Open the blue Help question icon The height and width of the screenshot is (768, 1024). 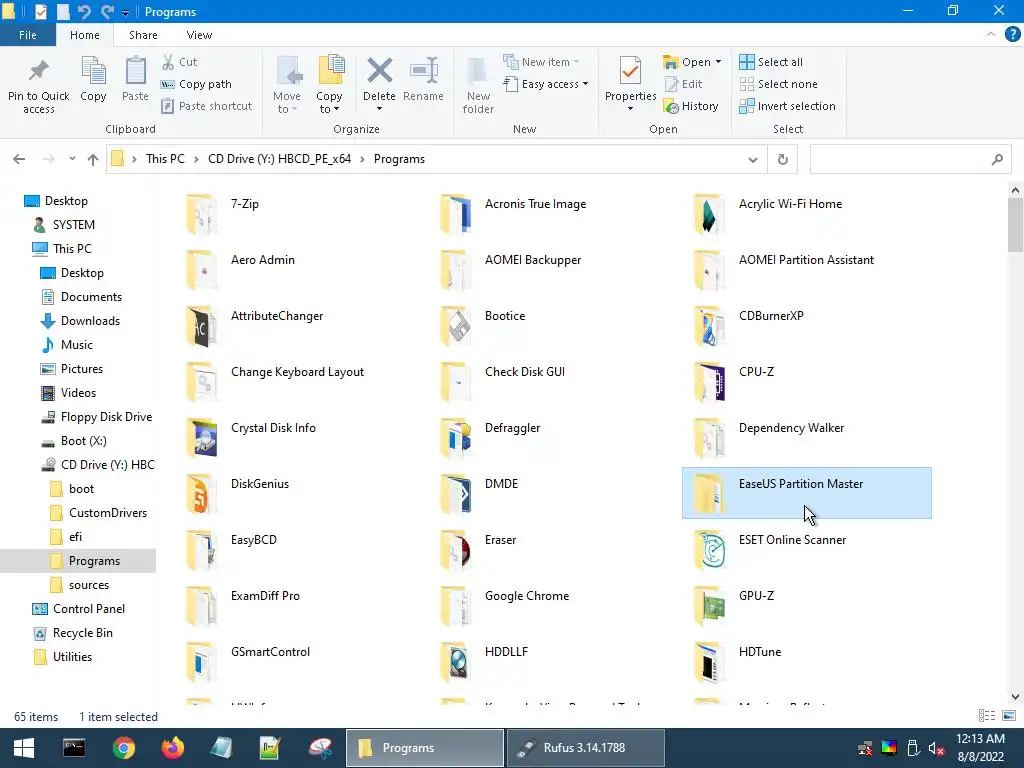[x=1012, y=35]
